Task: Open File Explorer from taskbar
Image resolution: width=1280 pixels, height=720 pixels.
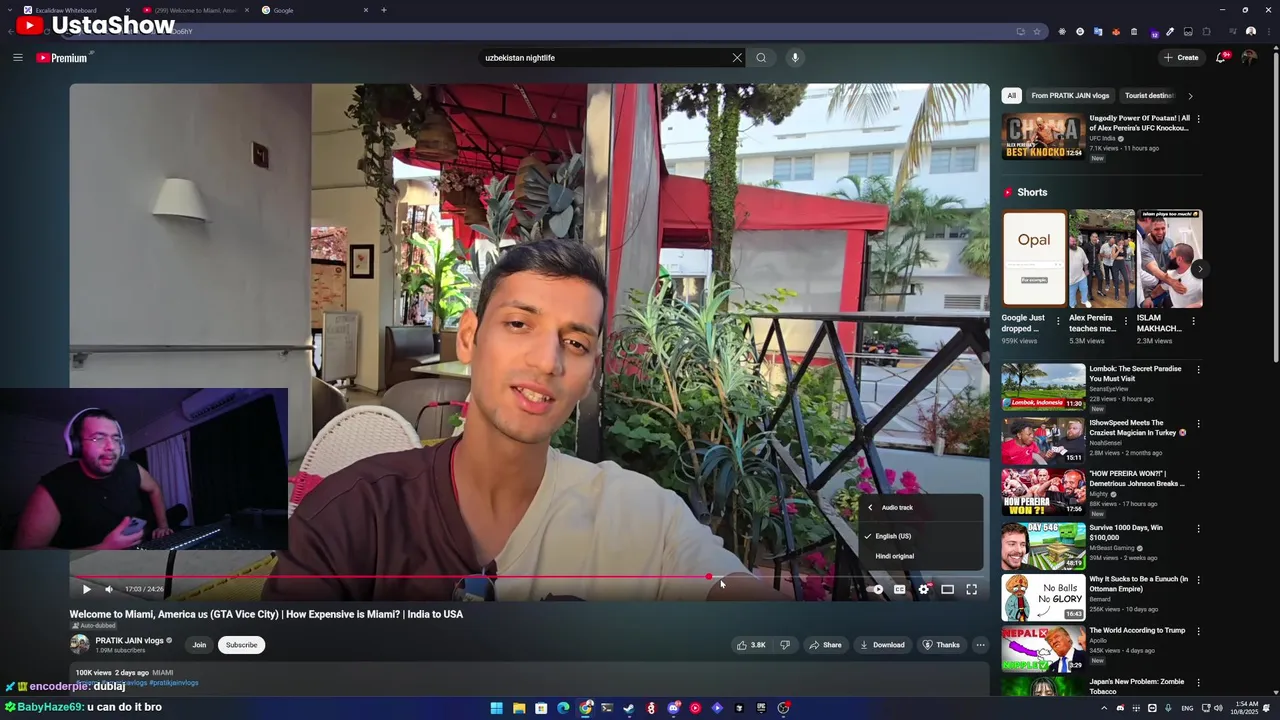Action: [519, 708]
